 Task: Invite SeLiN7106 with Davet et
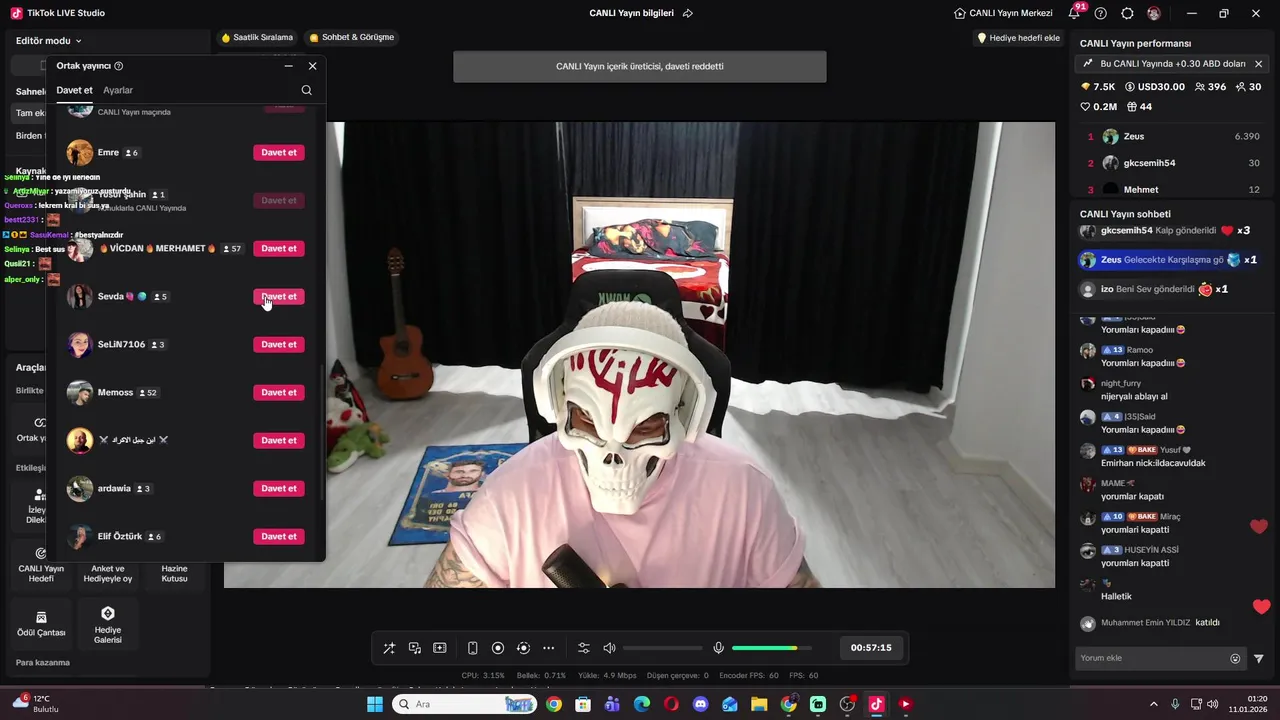279,344
